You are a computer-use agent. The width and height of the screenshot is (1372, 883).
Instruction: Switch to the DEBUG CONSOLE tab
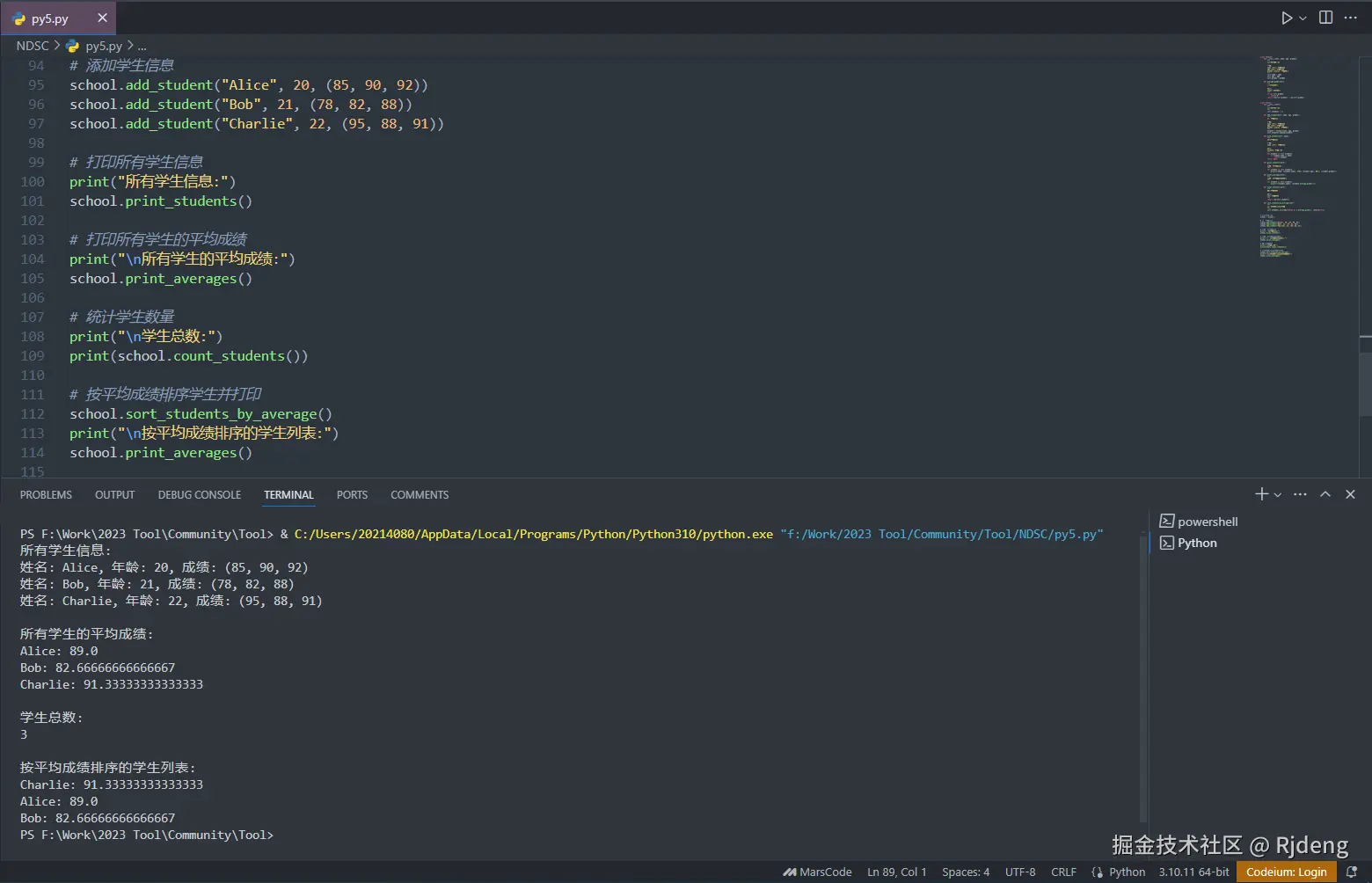pyautogui.click(x=200, y=495)
